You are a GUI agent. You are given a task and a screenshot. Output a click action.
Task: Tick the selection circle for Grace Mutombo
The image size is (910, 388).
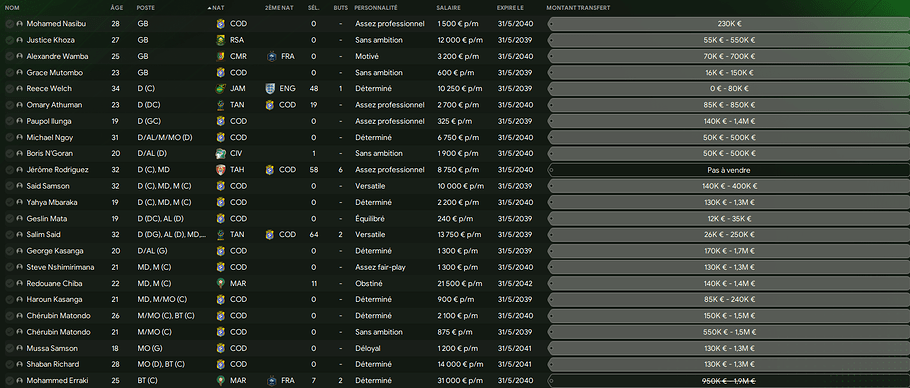(x=9, y=72)
